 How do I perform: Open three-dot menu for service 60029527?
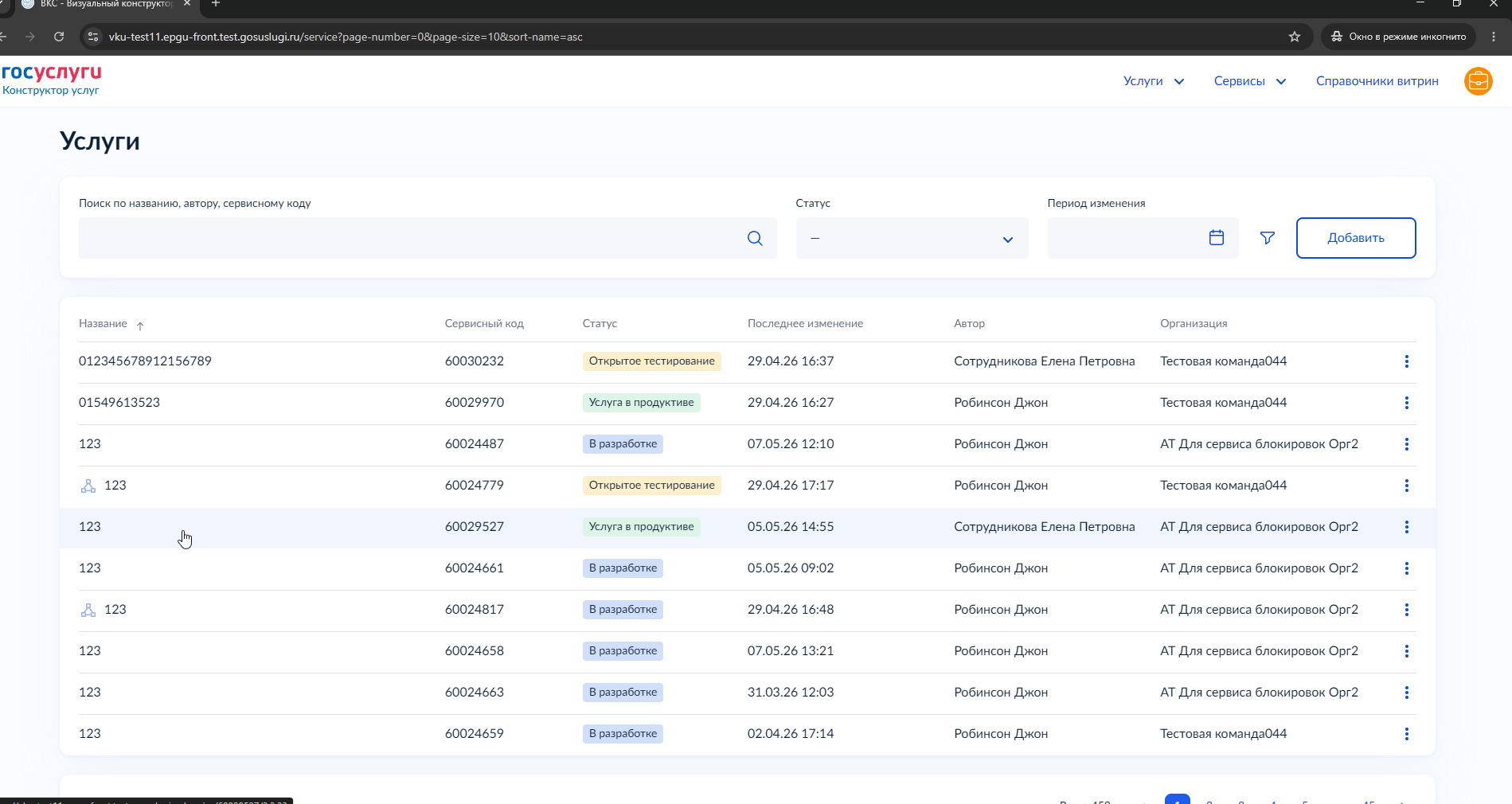pos(1407,527)
